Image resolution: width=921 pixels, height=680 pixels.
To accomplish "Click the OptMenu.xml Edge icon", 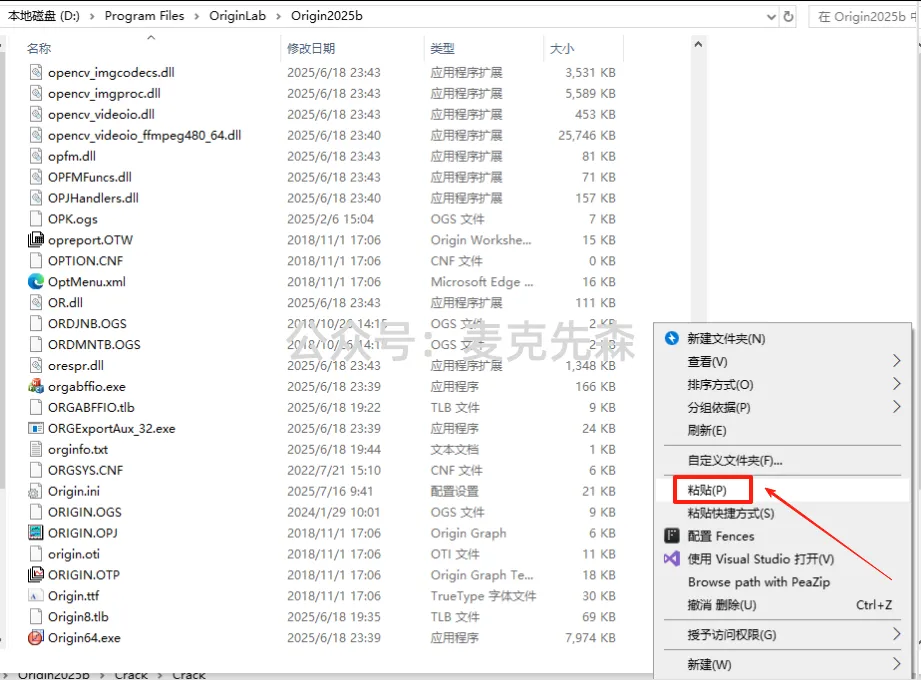I will (x=36, y=281).
